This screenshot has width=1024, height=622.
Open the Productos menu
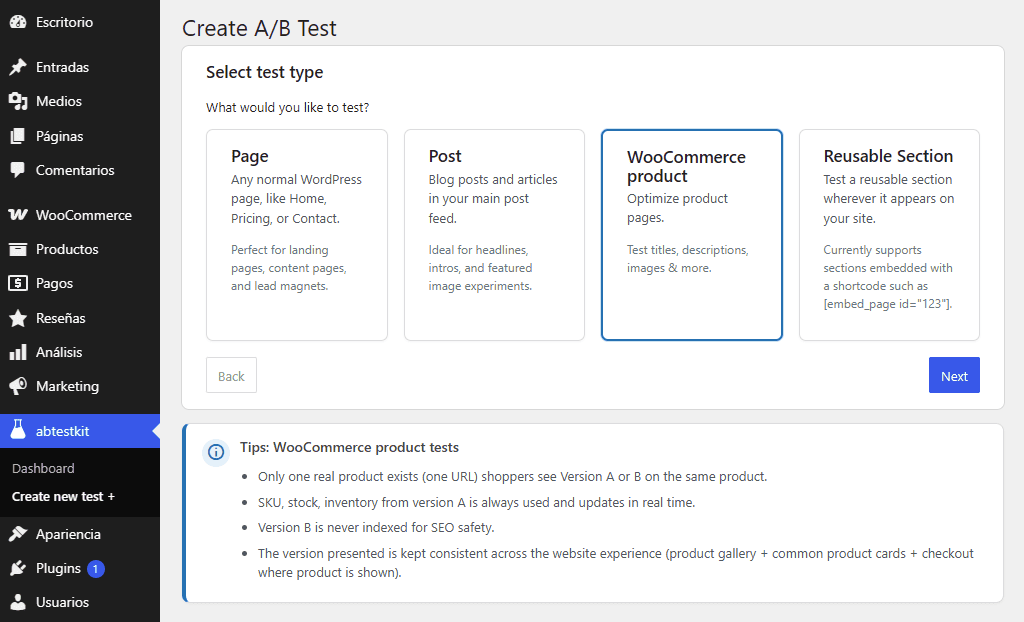tap(80, 249)
